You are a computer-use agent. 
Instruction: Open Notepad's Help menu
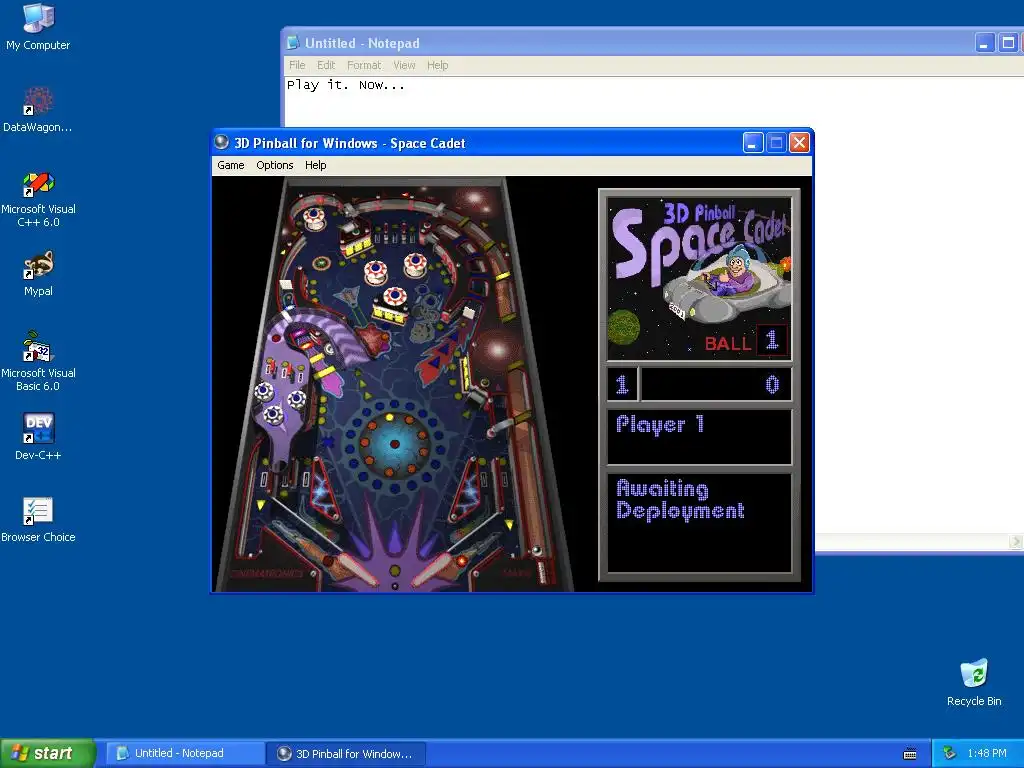pos(438,65)
